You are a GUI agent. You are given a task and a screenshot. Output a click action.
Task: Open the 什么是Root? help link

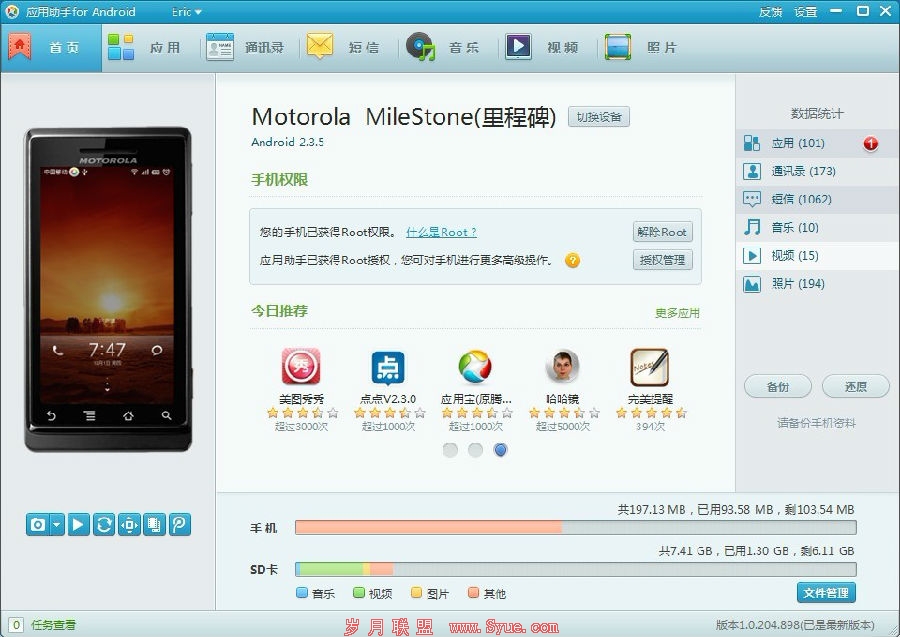coord(441,232)
